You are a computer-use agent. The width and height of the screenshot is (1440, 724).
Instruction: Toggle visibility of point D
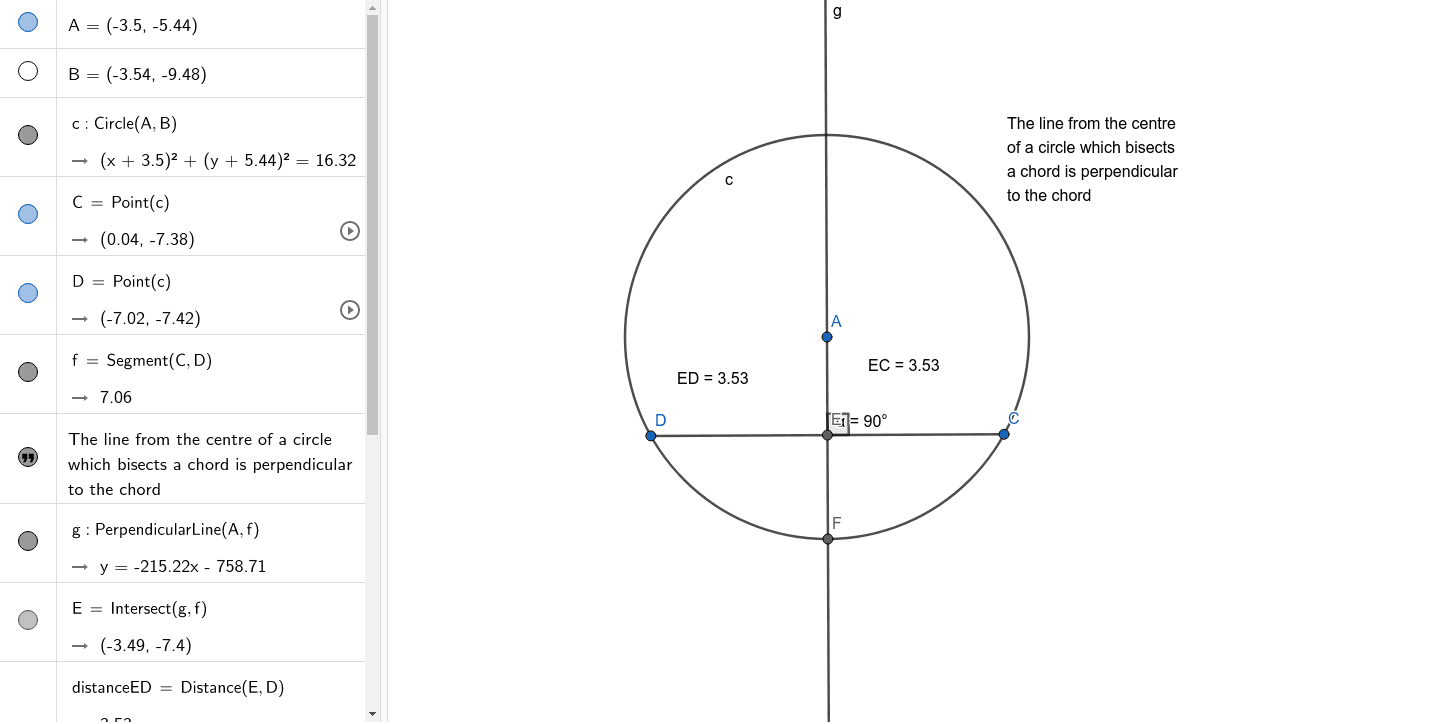pyautogui.click(x=28, y=293)
